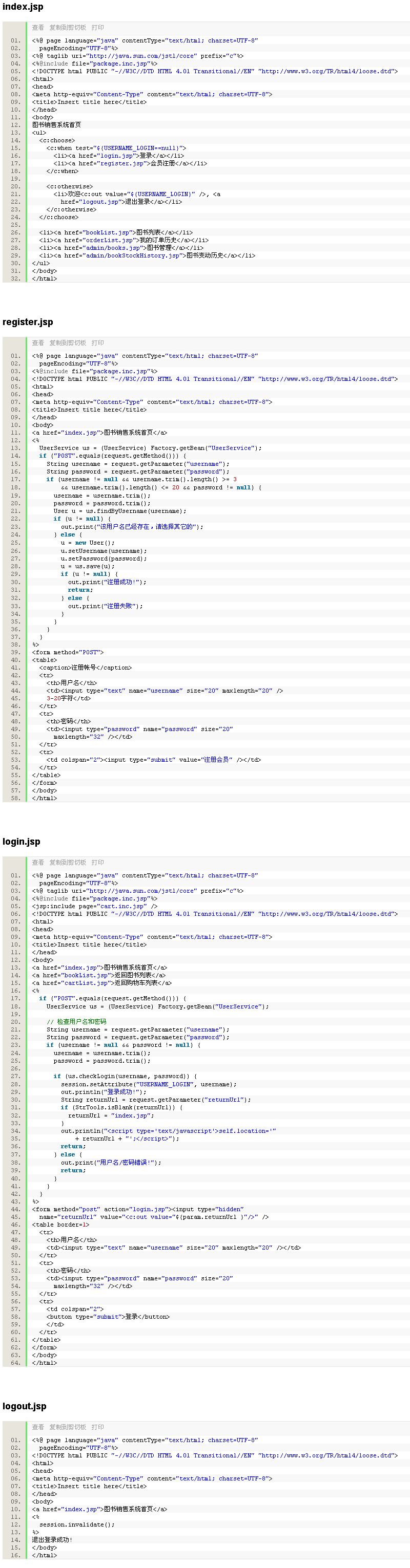Click the c:when test USERNAME_LOGIN==null line
Image resolution: width=410 pixels, height=1568 pixels.
click(116, 148)
